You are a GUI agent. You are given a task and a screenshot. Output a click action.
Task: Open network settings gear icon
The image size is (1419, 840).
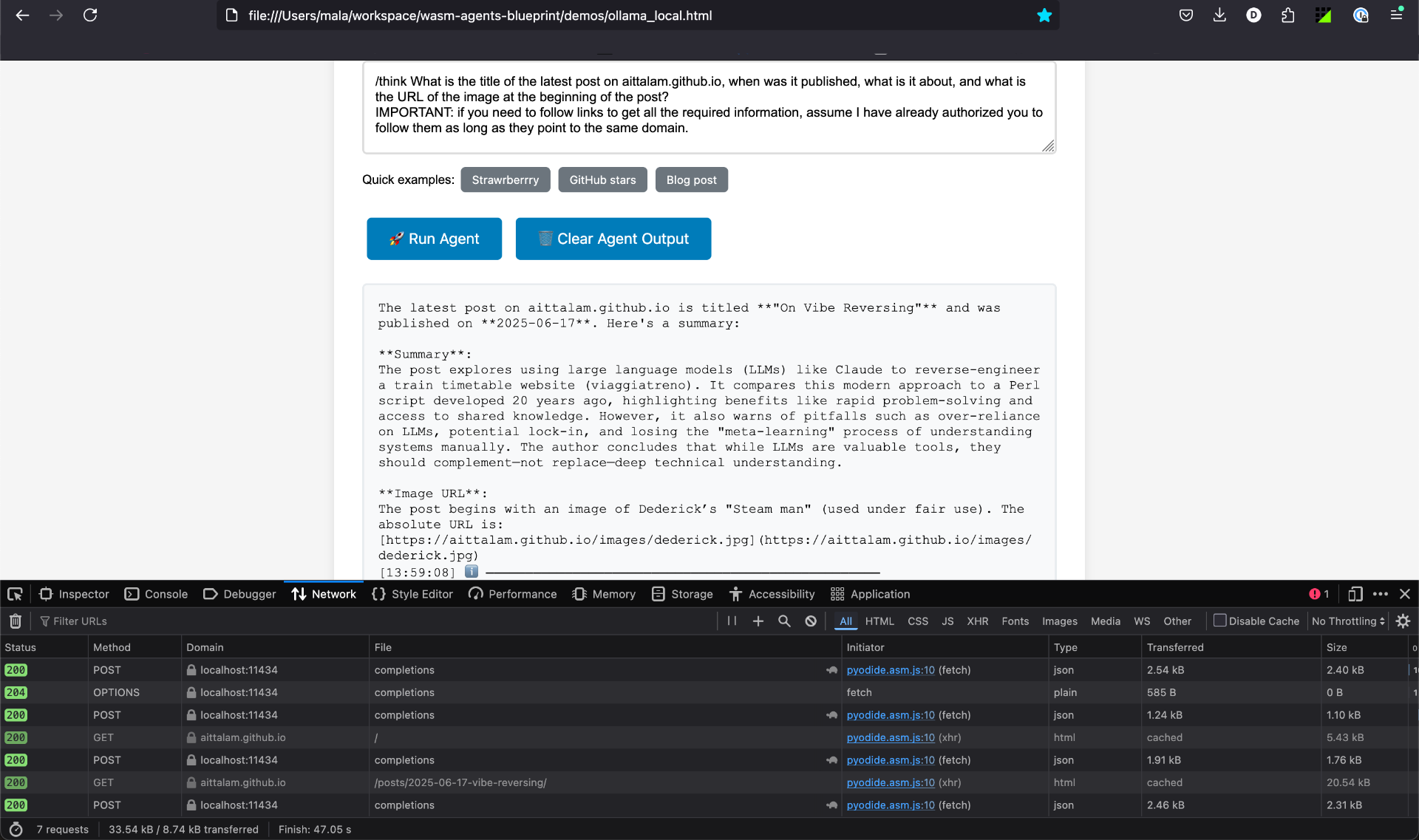point(1403,621)
